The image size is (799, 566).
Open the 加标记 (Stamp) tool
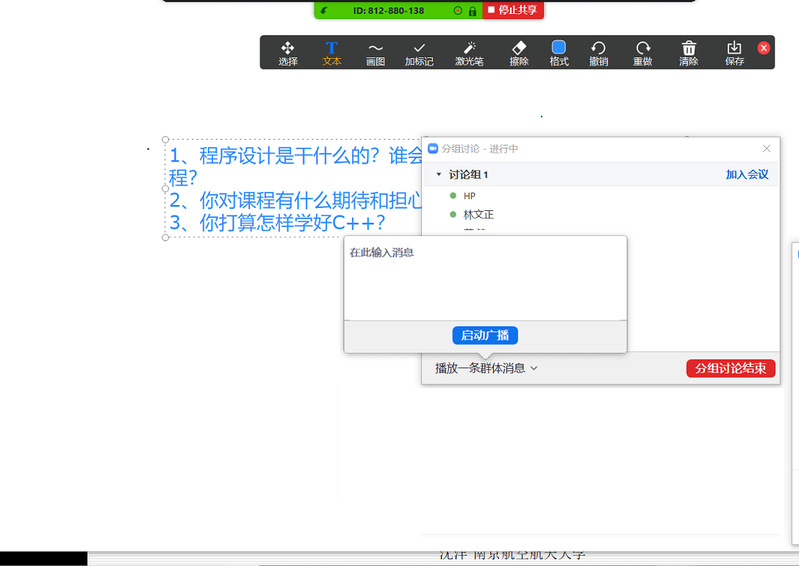(x=419, y=53)
